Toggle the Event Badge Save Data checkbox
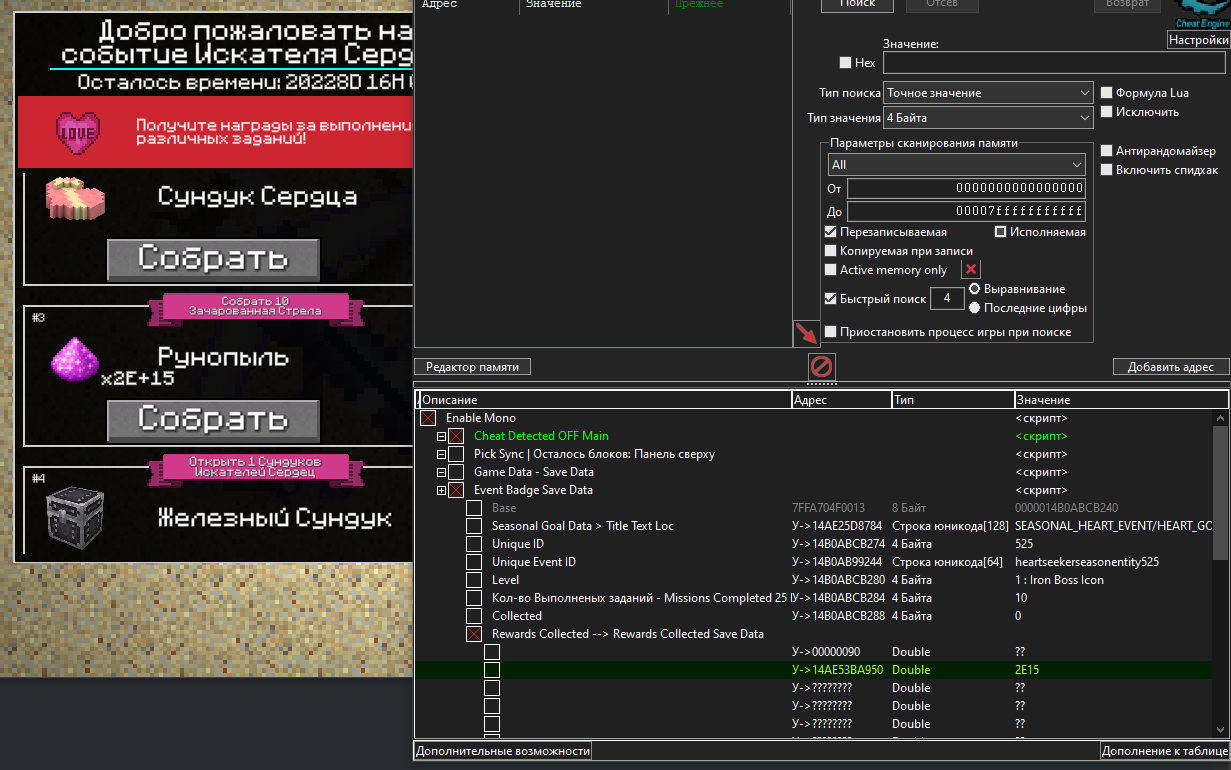Viewport: 1231px width, 770px height. click(455, 490)
